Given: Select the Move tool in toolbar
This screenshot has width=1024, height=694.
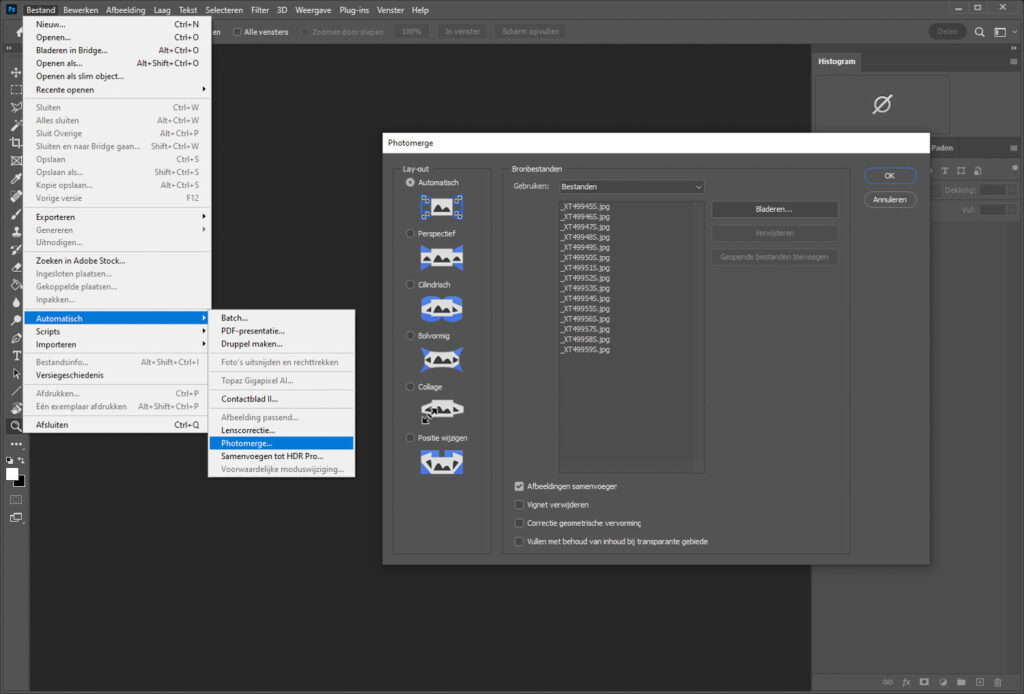Looking at the screenshot, I should (x=16, y=72).
